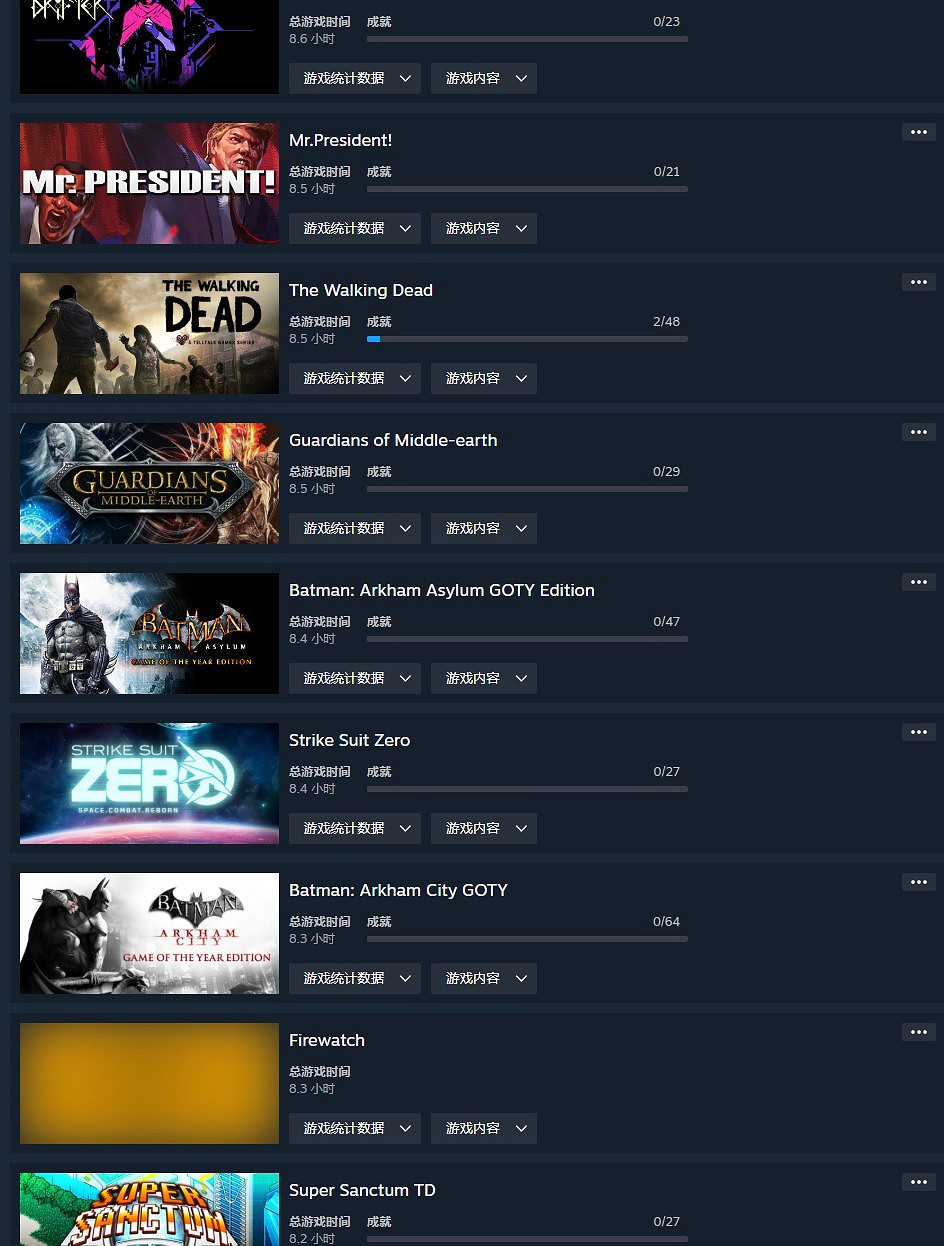Expand 游戏统计数据 dropdown for Strike Suit Zero
Viewport: 944px width, 1246px height.
(355, 828)
